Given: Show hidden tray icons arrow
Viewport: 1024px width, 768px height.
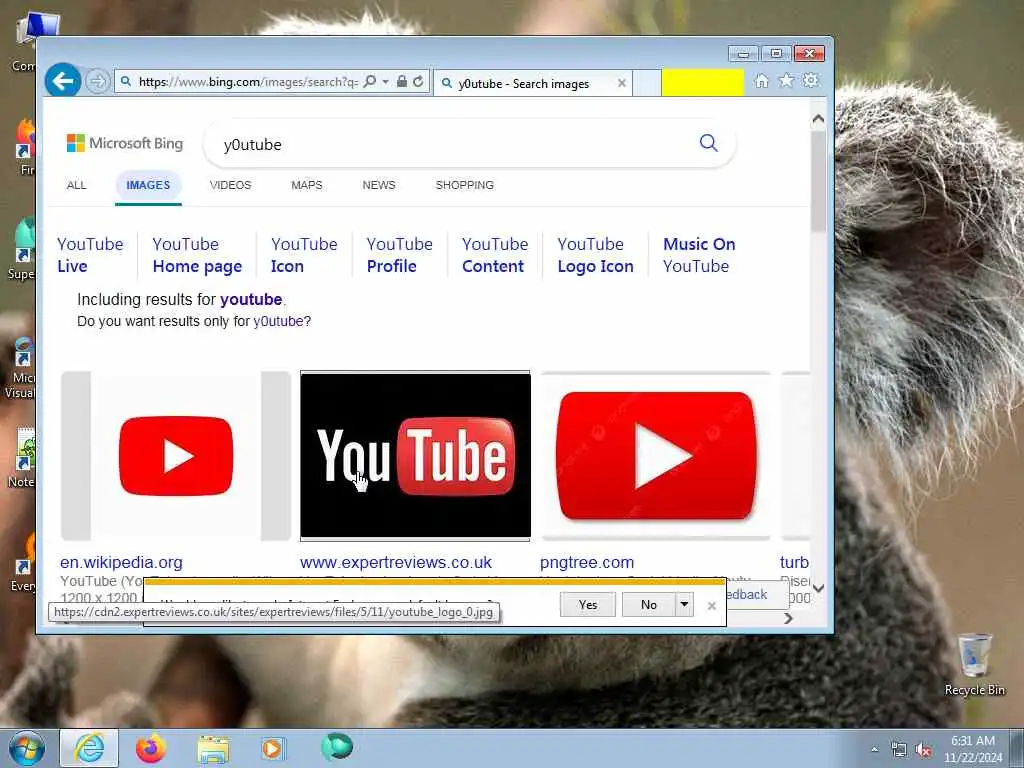Looking at the screenshot, I should [x=874, y=750].
